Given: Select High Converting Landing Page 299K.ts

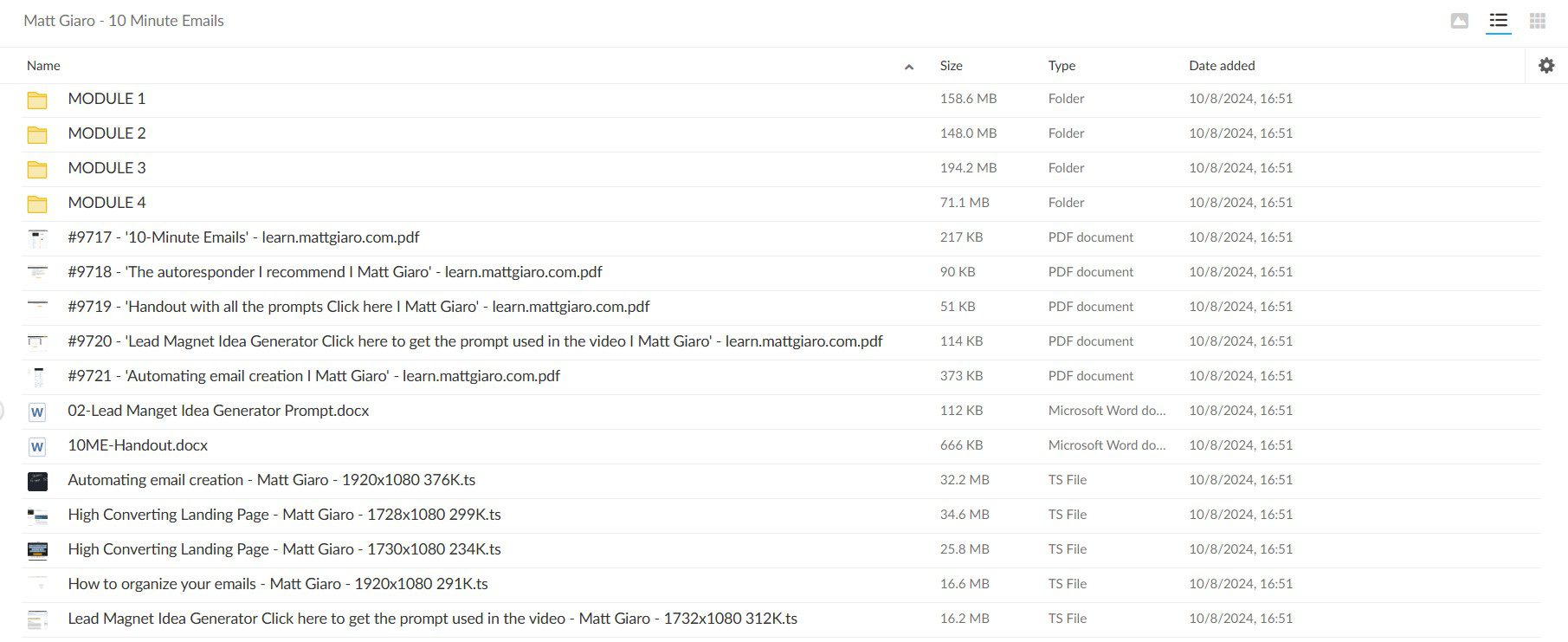Looking at the screenshot, I should 284,515.
